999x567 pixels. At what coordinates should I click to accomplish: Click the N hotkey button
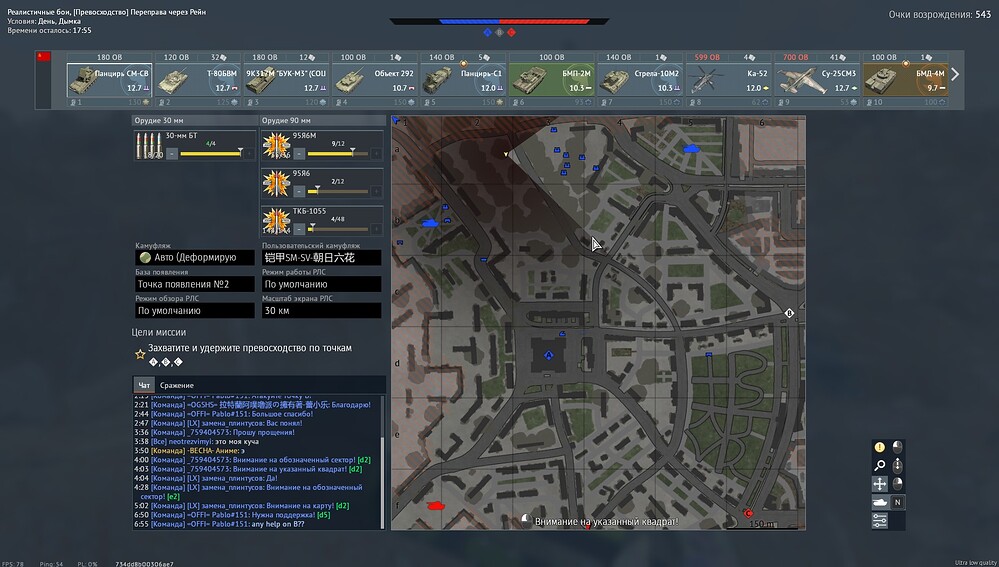[897, 503]
